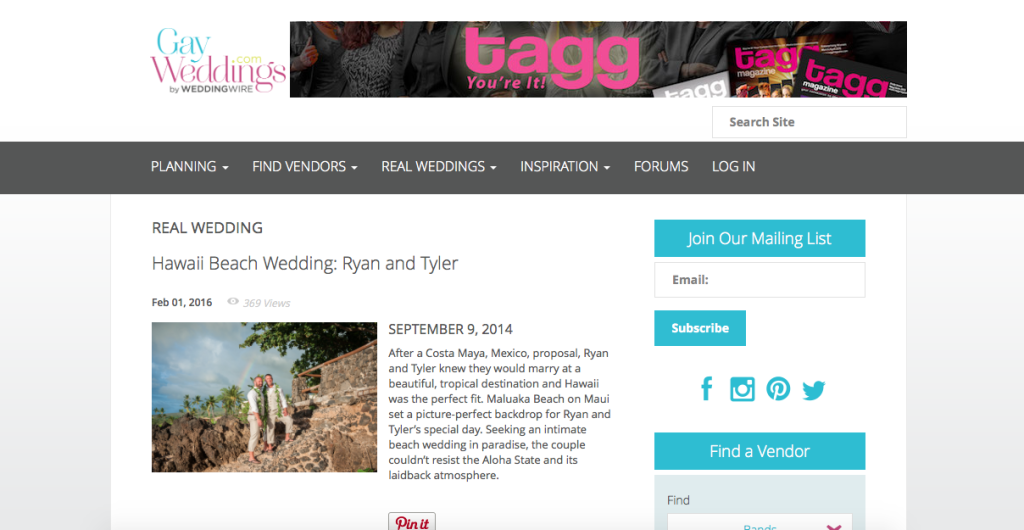1024x530 pixels.
Task: Expand the Real Weddings dropdown menu
Action: coord(439,166)
